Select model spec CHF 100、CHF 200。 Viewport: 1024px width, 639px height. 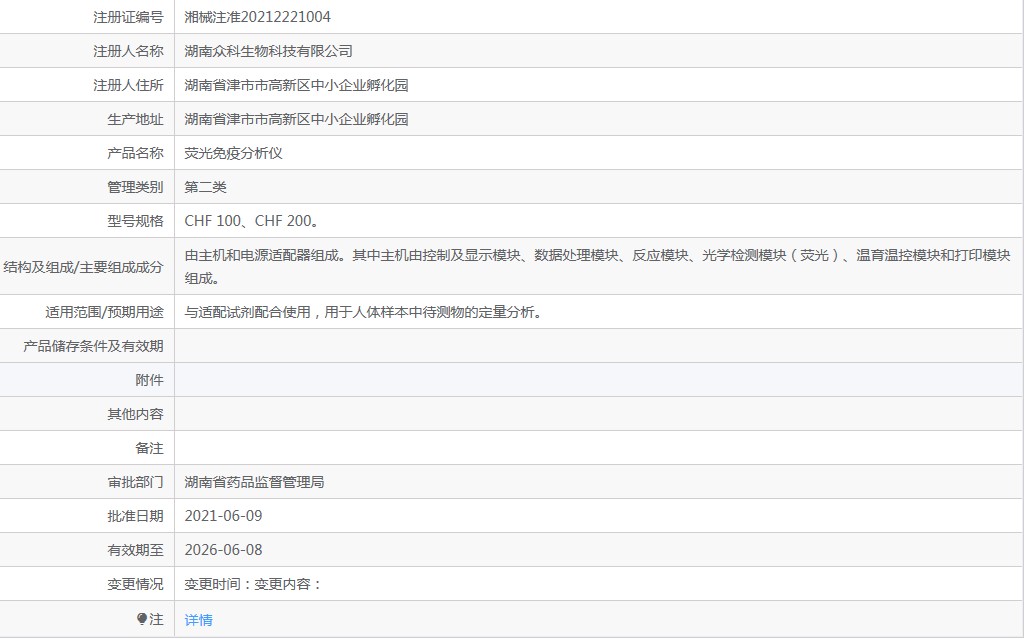point(253,221)
